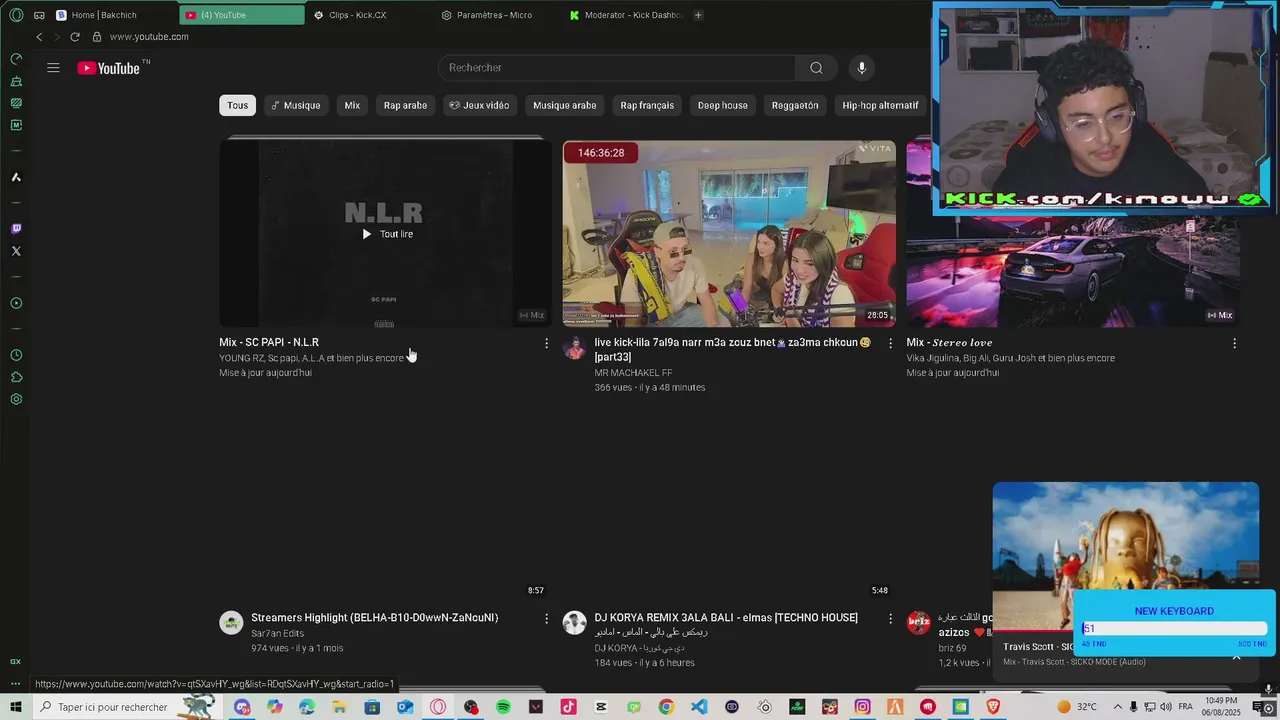Open Chrome from the taskbar

tap(666, 707)
